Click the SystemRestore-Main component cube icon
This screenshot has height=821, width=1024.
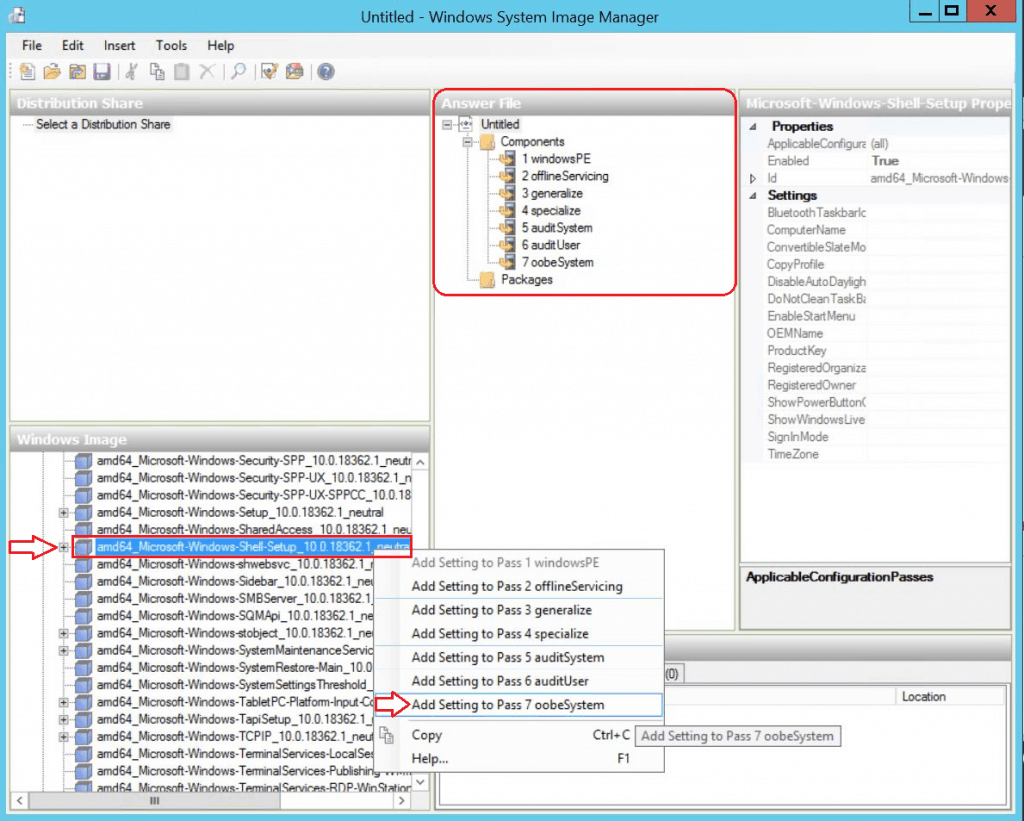coord(84,668)
